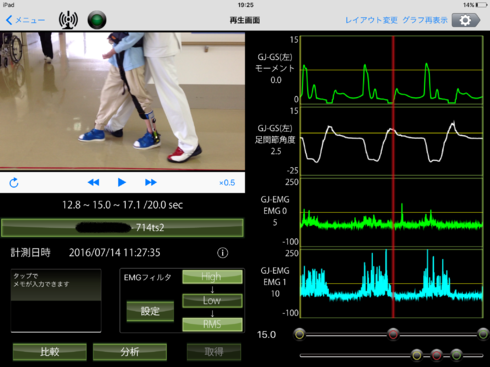Select レイアウト変更 link

click(x=371, y=20)
